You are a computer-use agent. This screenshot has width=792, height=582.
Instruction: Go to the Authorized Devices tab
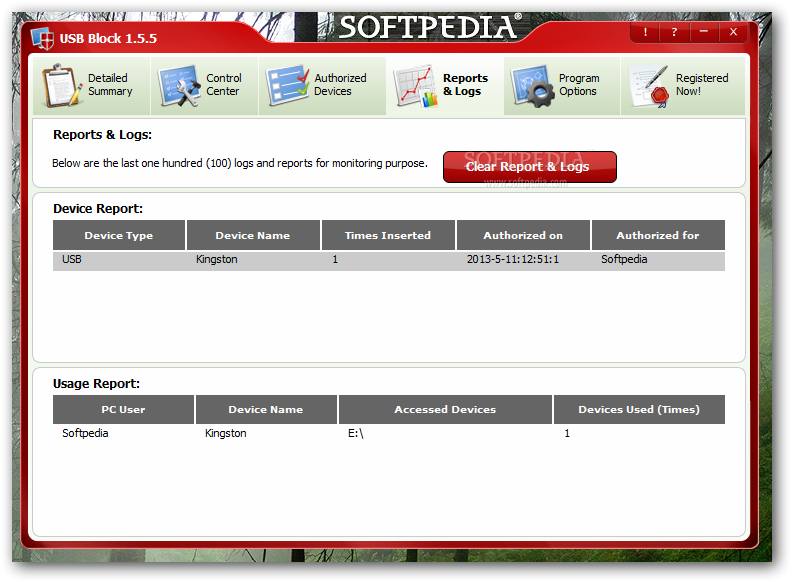(x=322, y=85)
